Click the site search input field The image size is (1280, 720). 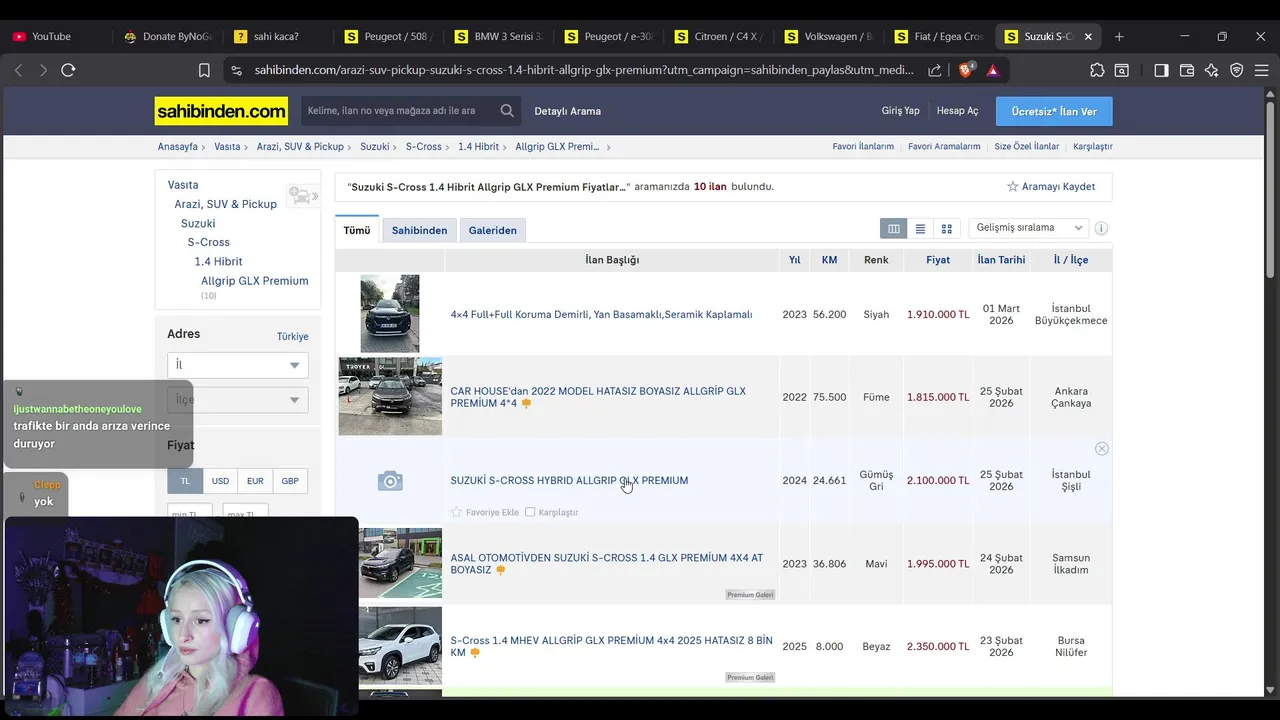pos(400,111)
